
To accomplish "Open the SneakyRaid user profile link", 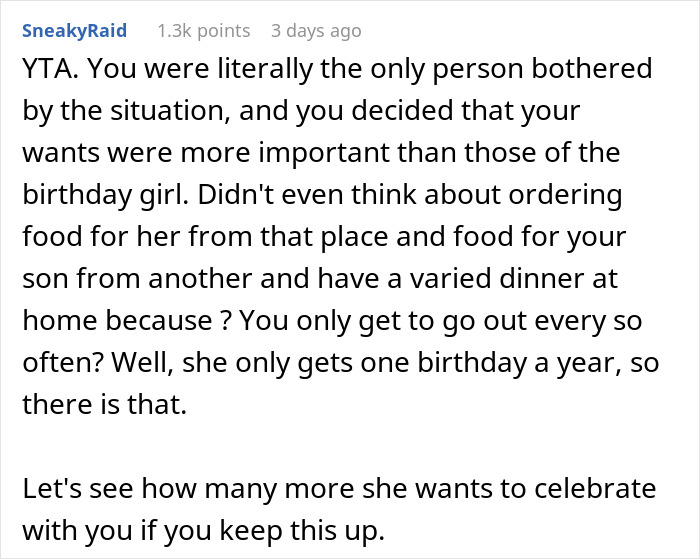I will 75,31.
